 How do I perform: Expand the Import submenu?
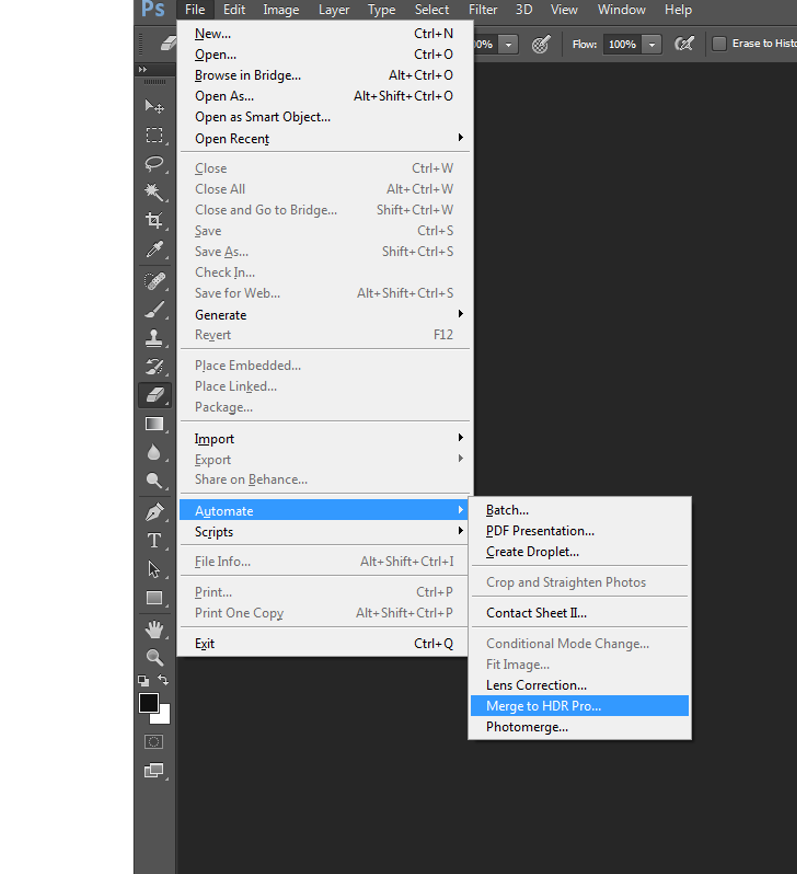(x=324, y=439)
